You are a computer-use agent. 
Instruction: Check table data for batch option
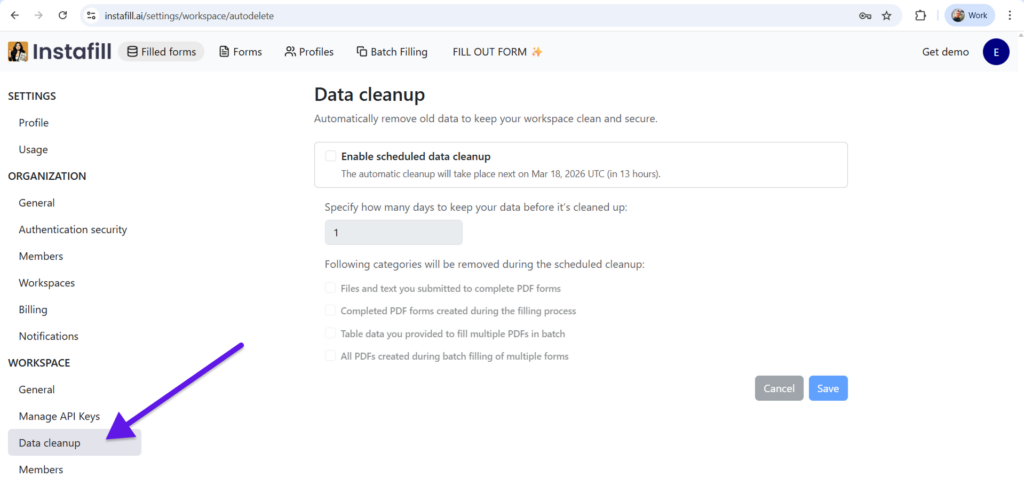click(x=330, y=333)
